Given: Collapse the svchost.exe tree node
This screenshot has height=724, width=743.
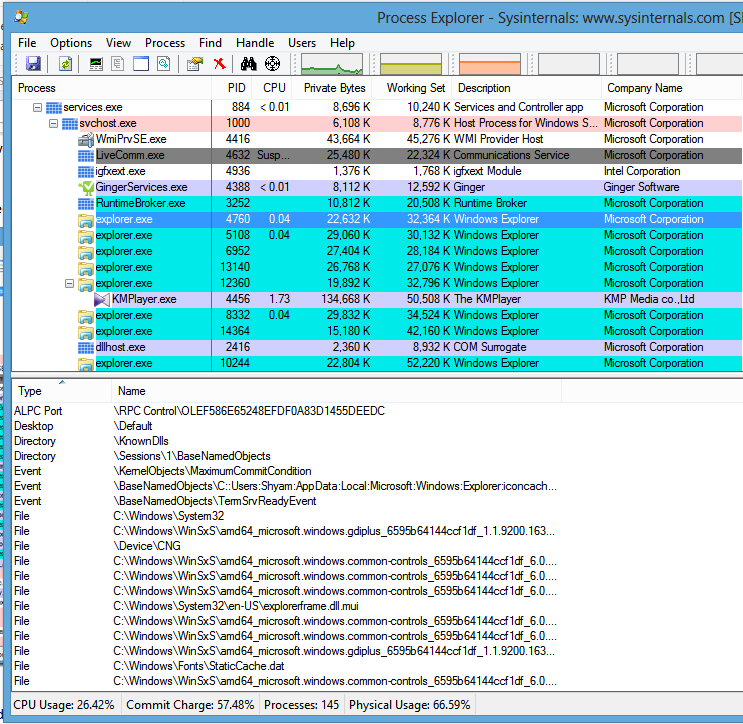Looking at the screenshot, I should tap(54, 123).
